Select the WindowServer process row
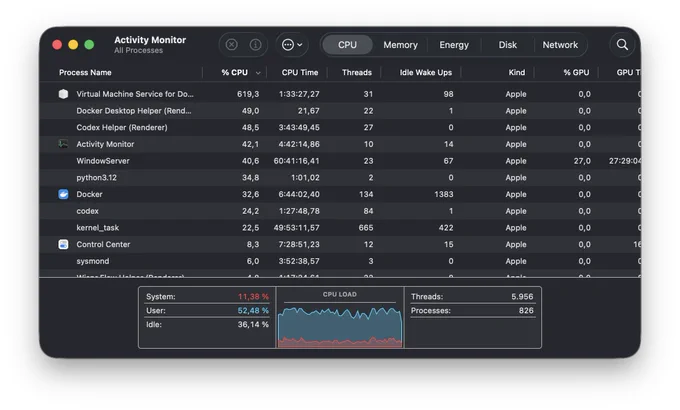Viewport: 680px width, 410px height. pos(340,161)
